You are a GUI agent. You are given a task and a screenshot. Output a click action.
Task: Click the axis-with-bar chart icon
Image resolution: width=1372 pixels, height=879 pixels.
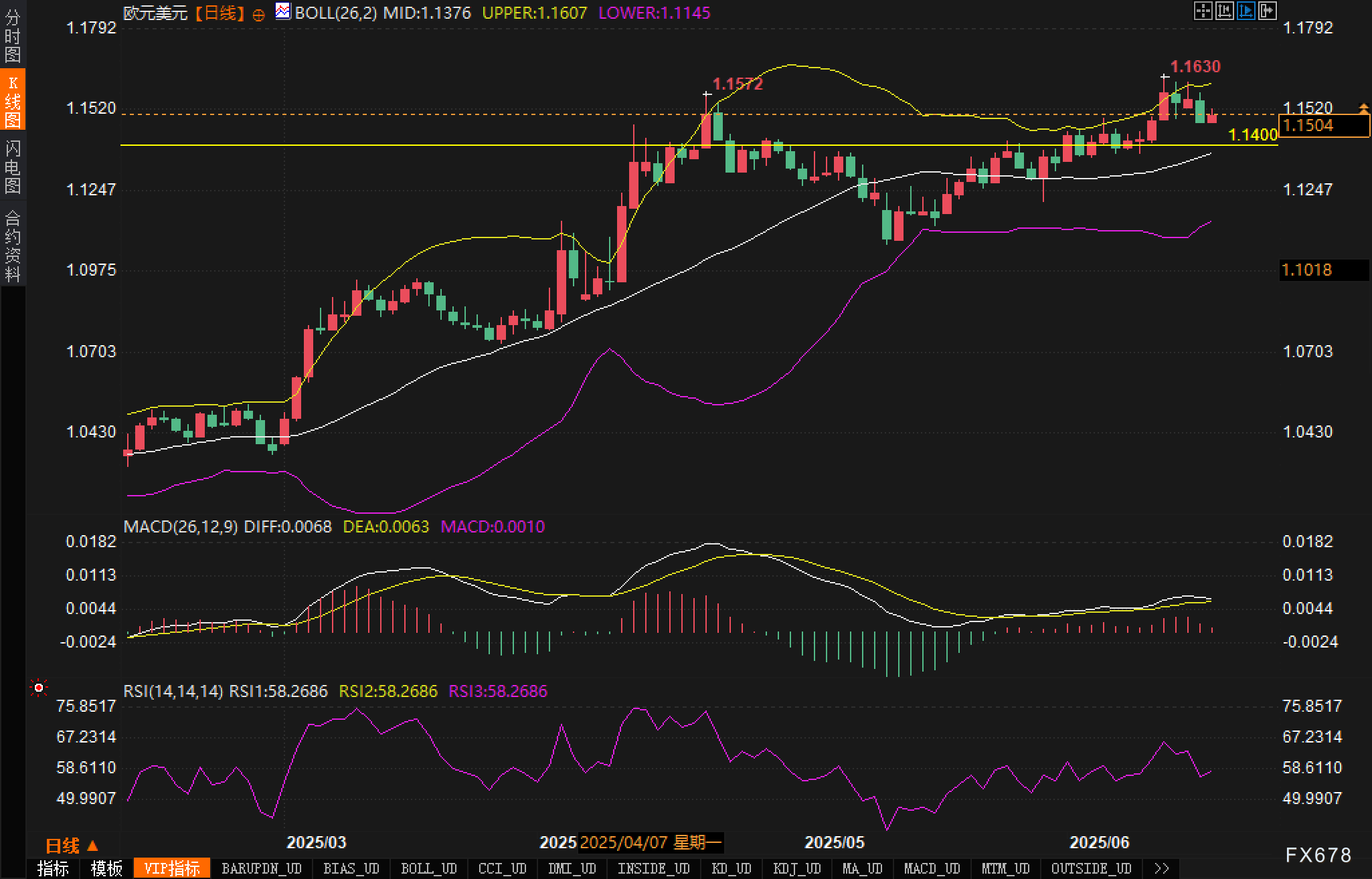click(x=1224, y=11)
